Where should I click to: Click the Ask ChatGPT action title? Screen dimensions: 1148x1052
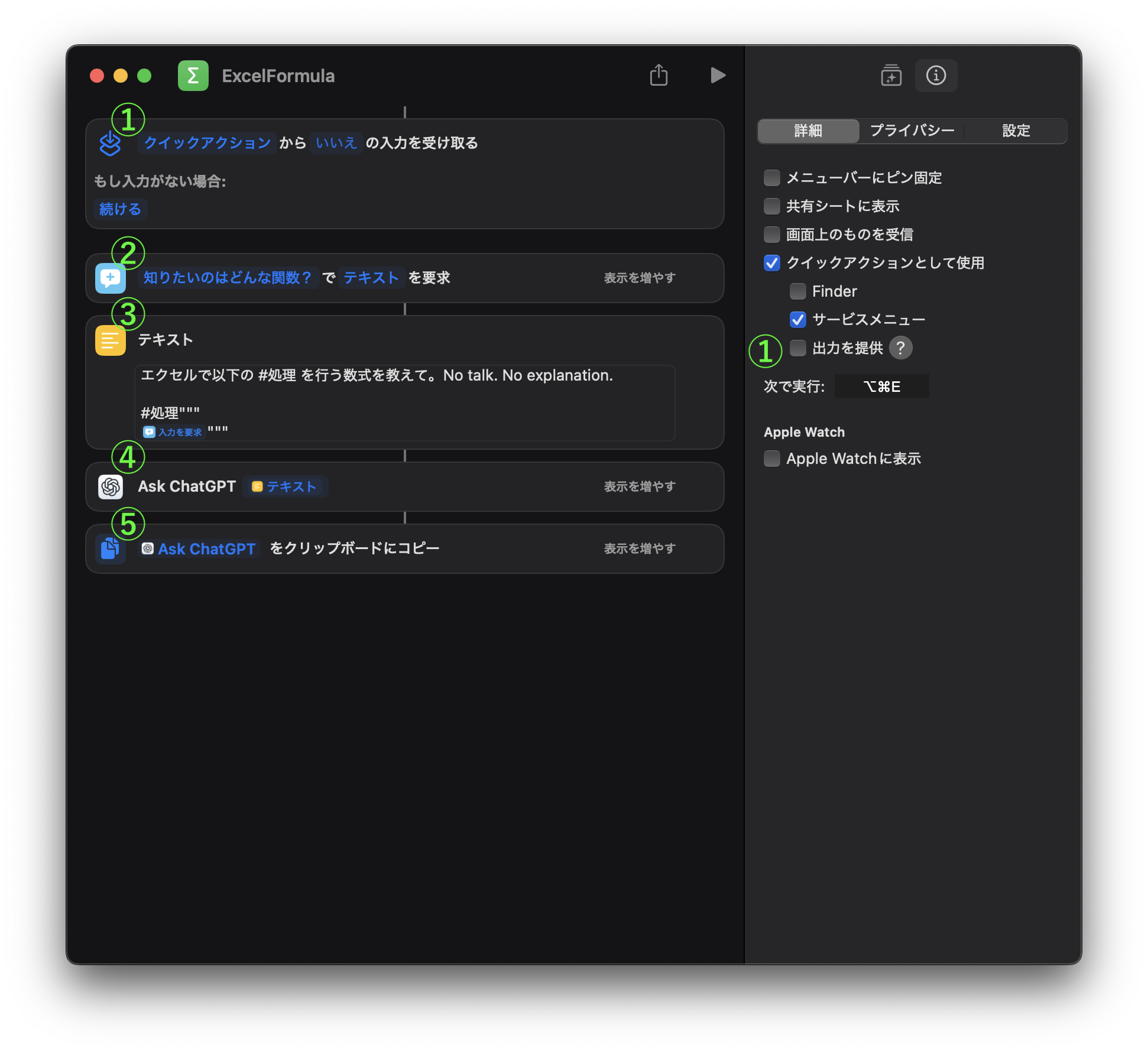coord(187,486)
